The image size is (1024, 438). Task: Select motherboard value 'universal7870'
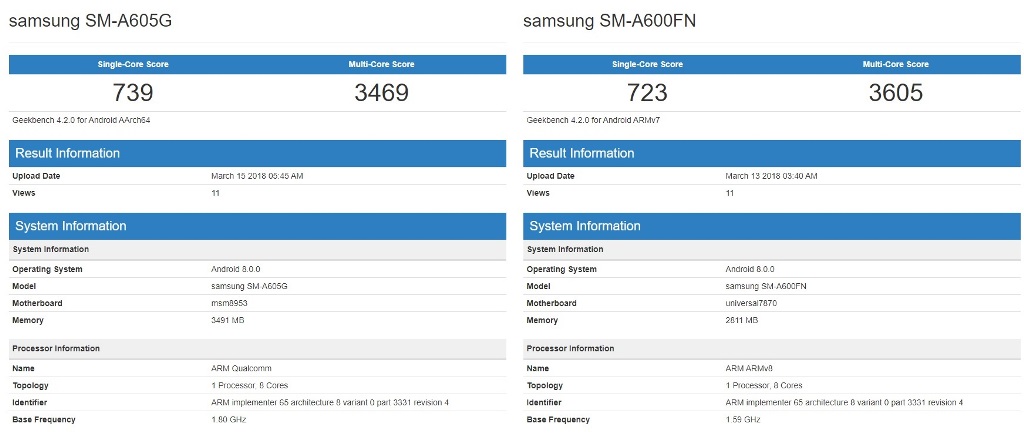(751, 304)
